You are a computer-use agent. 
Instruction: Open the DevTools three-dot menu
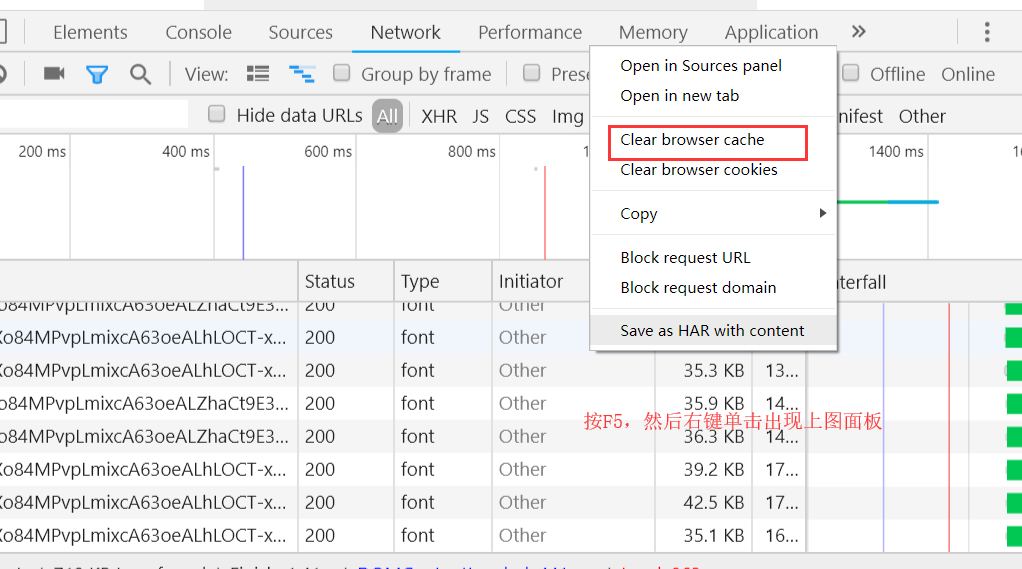pyautogui.click(x=987, y=32)
